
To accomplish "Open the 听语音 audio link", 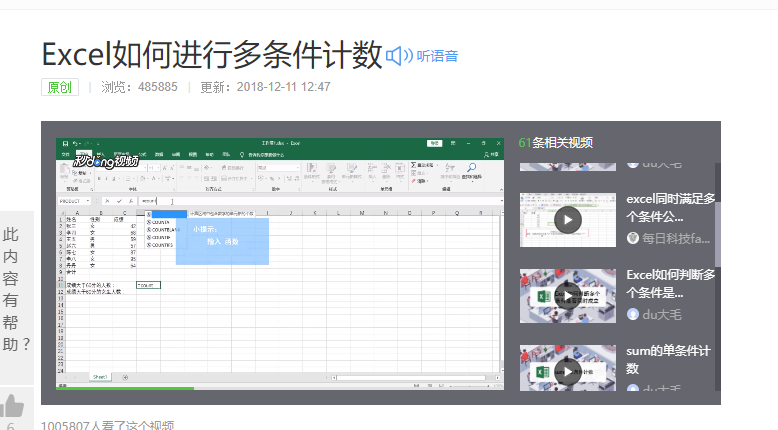I will coord(437,56).
